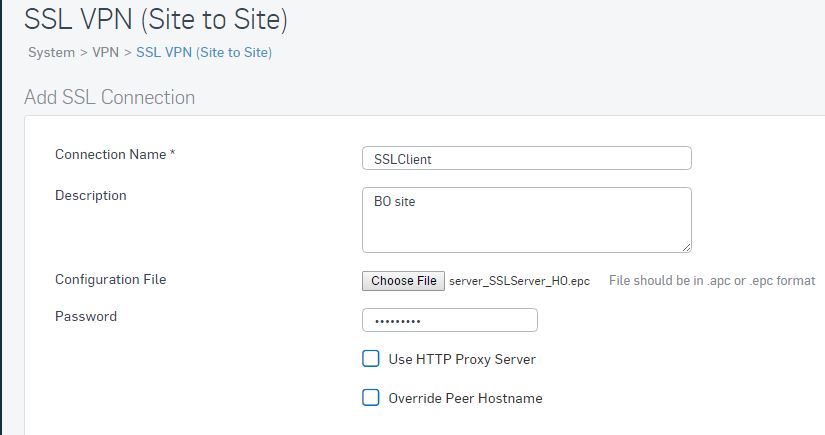The image size is (825, 435).
Task: Click the SSL VPN (Site to Site) page title
Action: [x=156, y=19]
